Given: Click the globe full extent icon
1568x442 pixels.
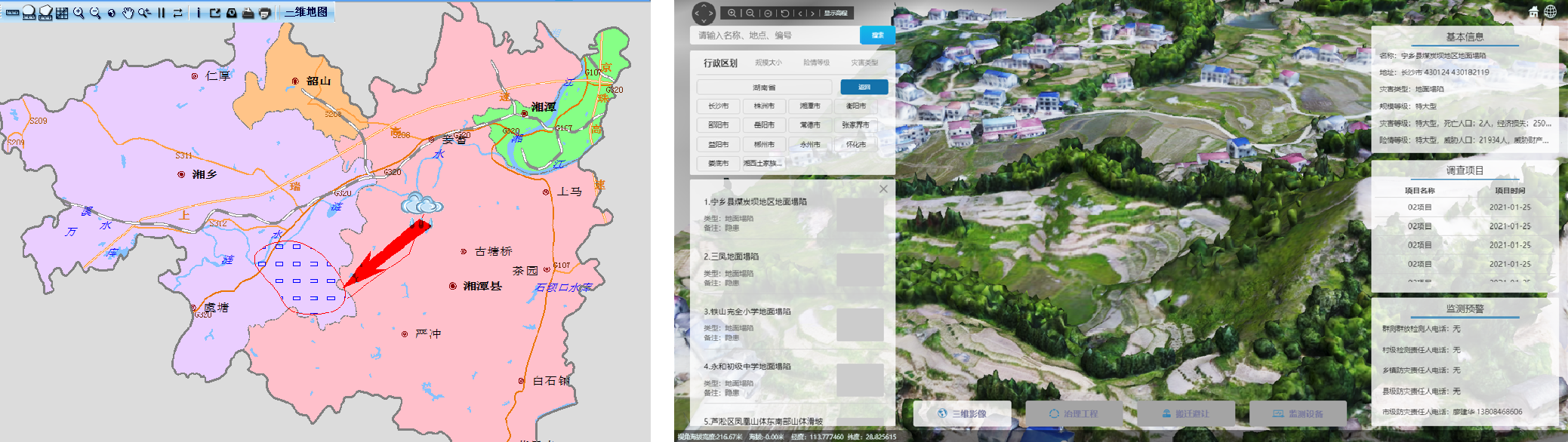Looking at the screenshot, I should 111,13.
